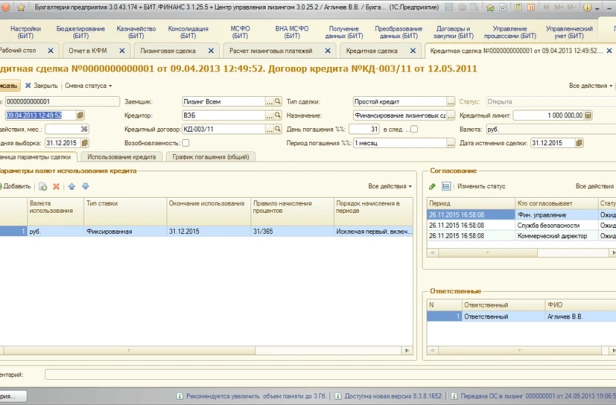The image size is (616, 405).
Task: Open the Смена статуса dropdown menu
Action: tap(88, 86)
